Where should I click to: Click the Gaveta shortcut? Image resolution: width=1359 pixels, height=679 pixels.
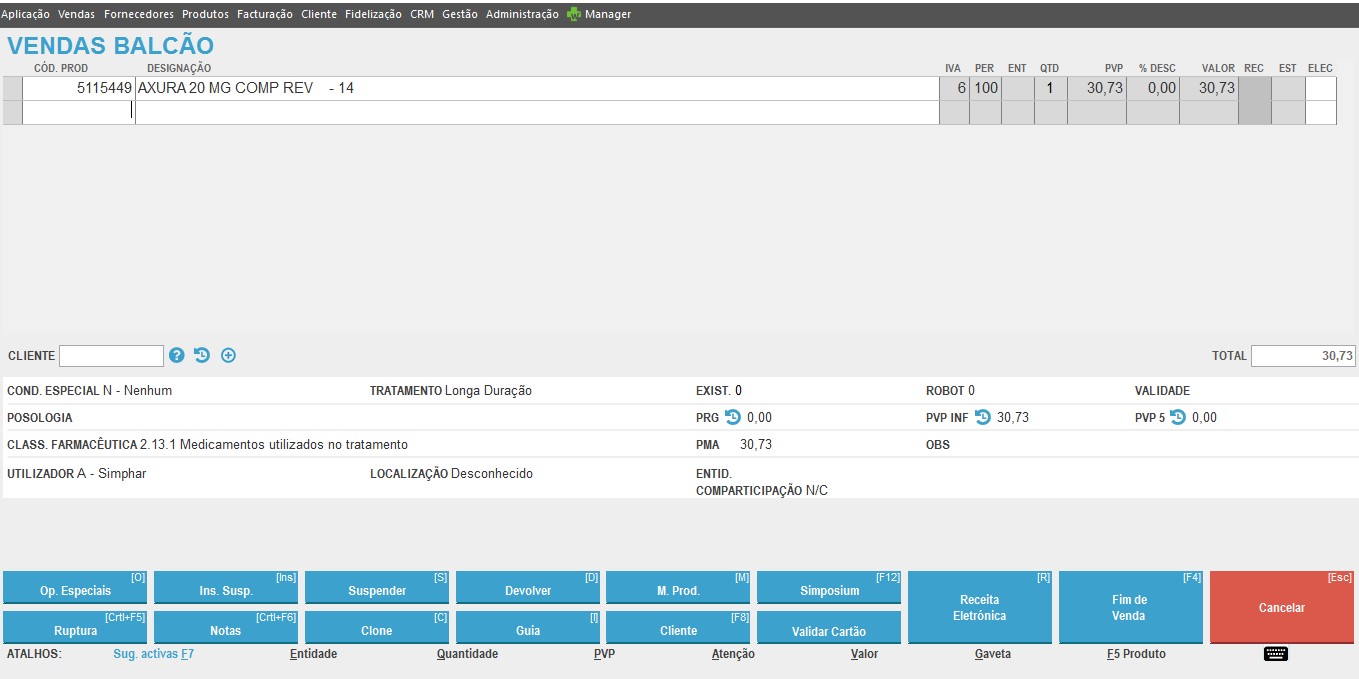point(992,654)
